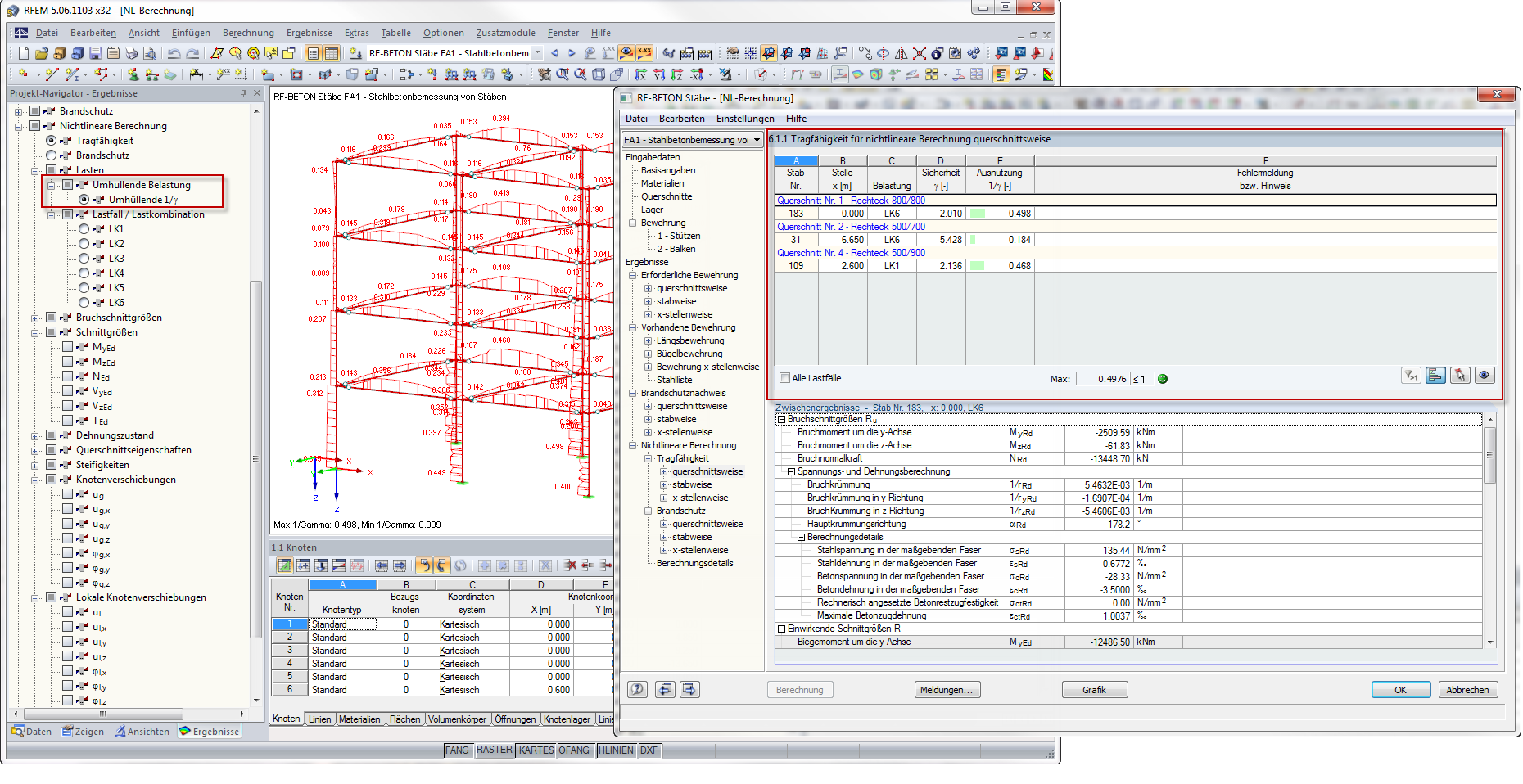Select the LK6 radio button
The image size is (1523, 784).
(x=84, y=303)
